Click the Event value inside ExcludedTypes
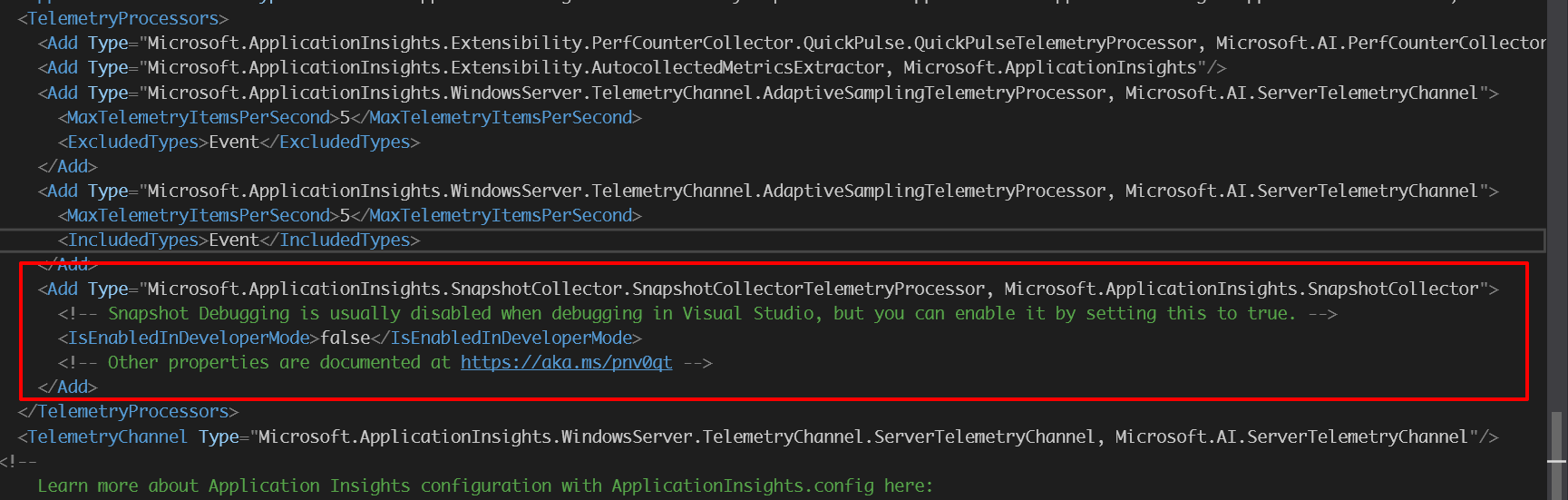The image size is (1568, 500). (234, 142)
